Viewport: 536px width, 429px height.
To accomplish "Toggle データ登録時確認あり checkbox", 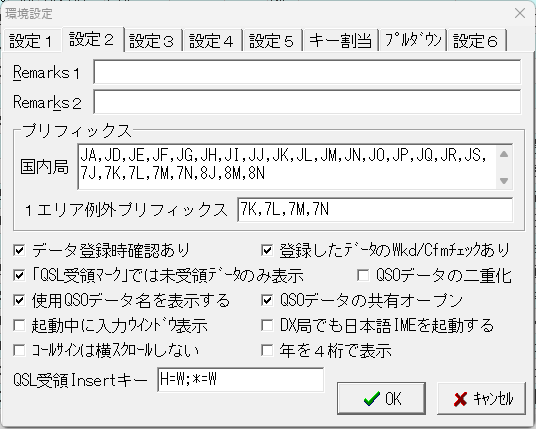I will (x=19, y=250).
